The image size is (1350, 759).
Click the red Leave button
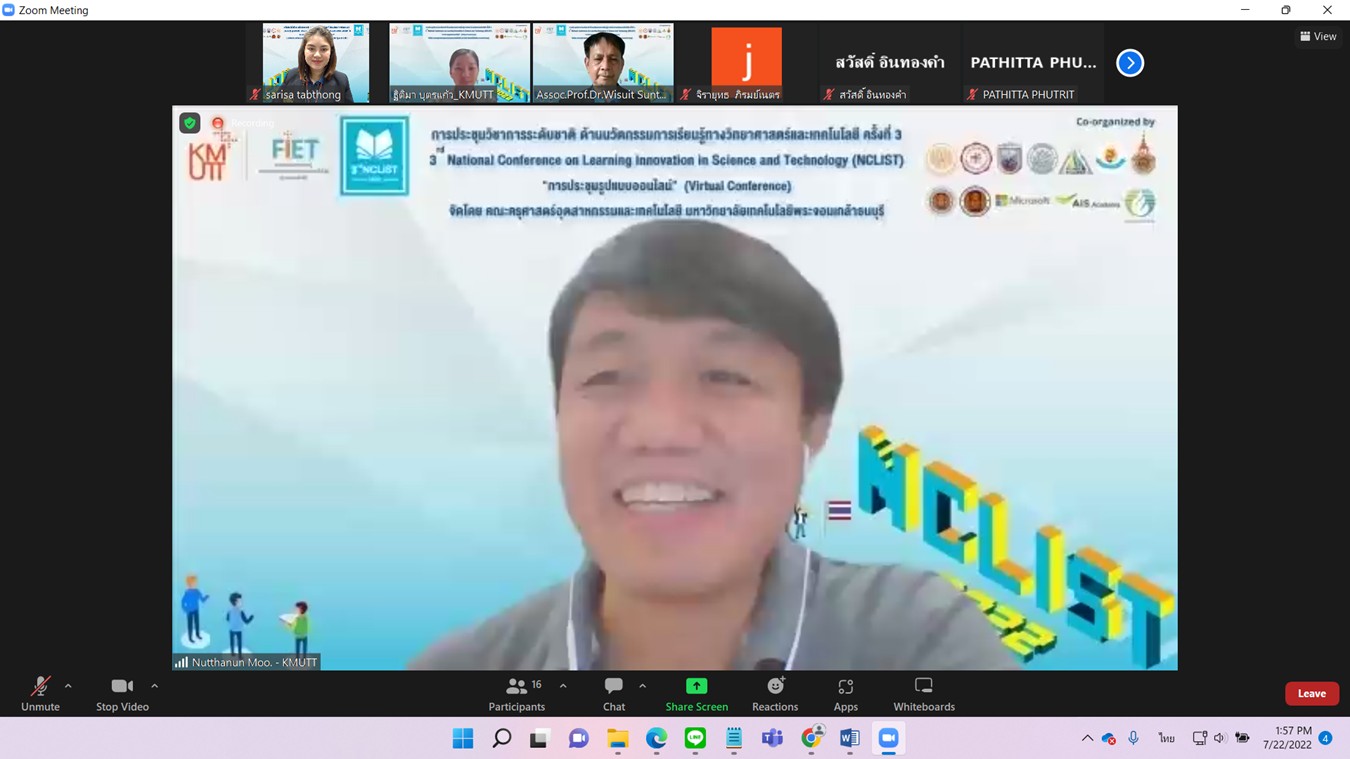pyautogui.click(x=1311, y=693)
